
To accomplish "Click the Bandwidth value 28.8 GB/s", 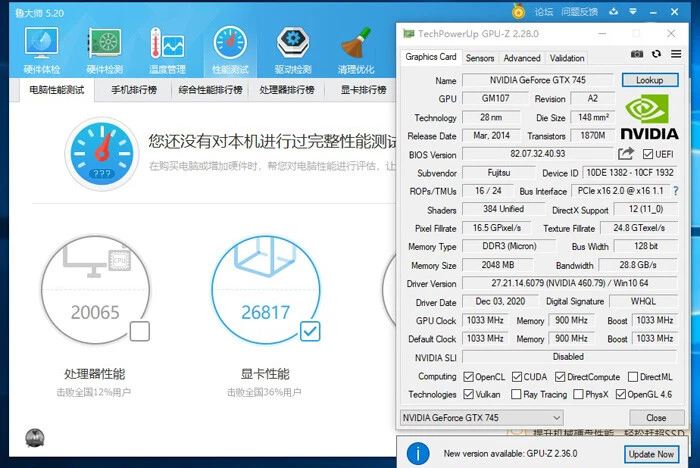I will pyautogui.click(x=638, y=265).
